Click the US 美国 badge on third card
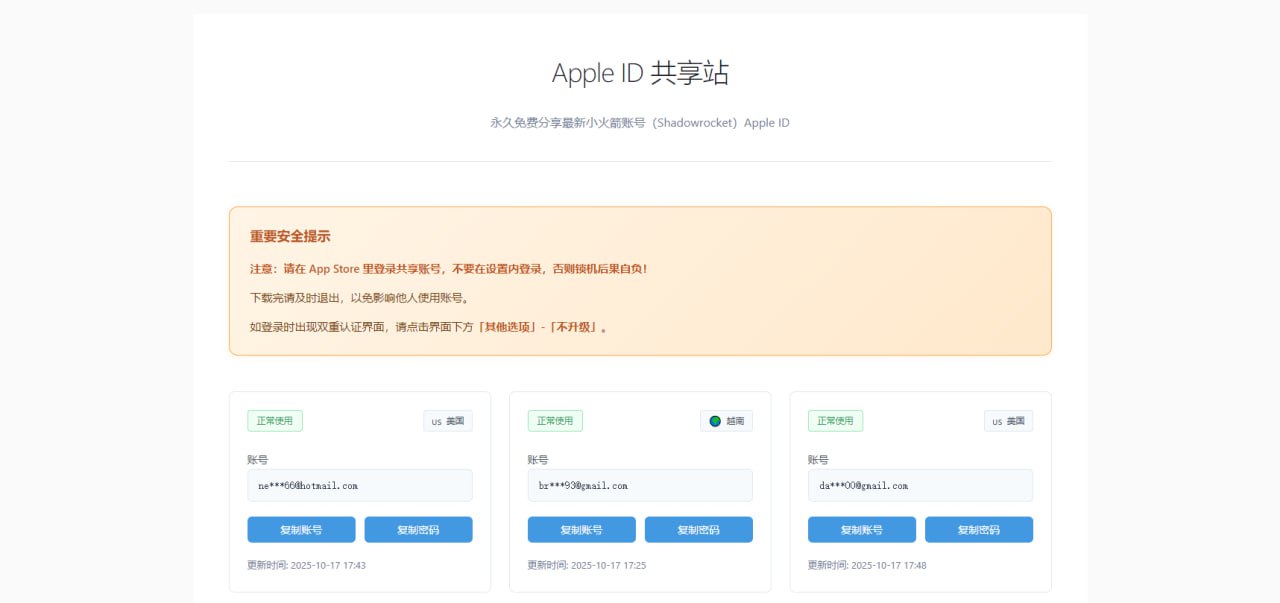Image resolution: width=1280 pixels, height=603 pixels. (1007, 420)
